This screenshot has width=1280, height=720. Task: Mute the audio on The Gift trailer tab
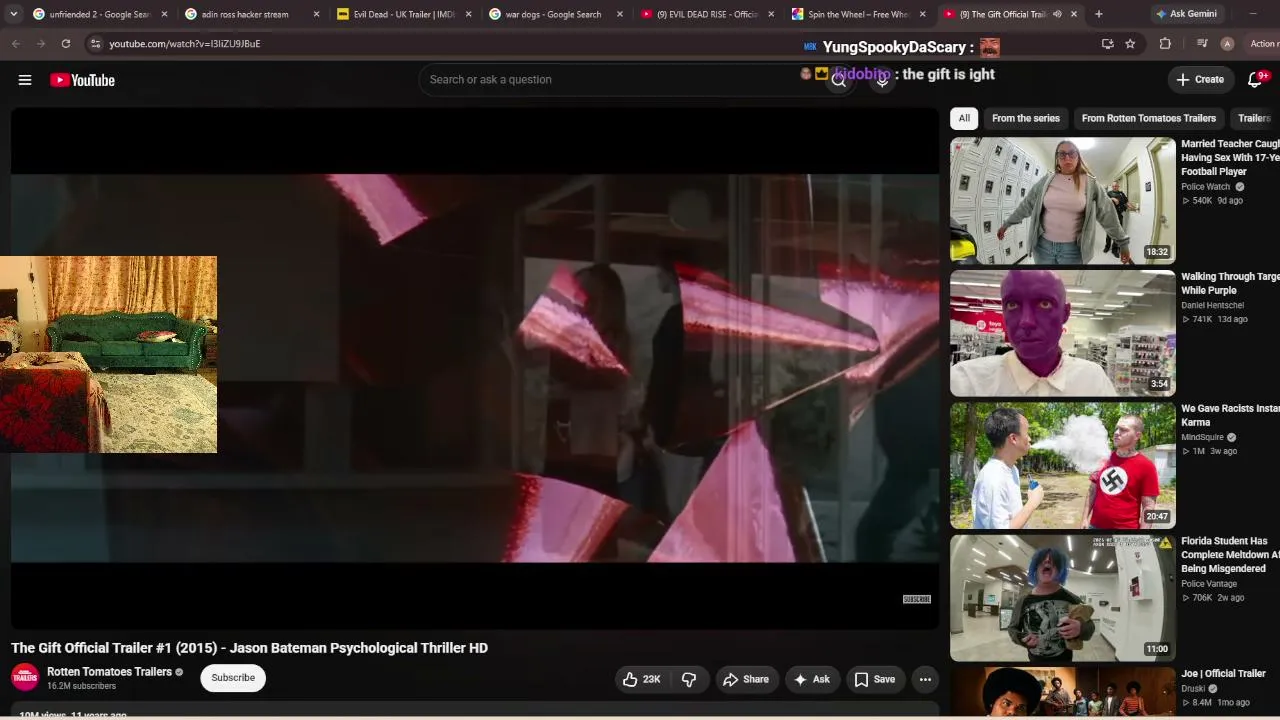click(x=1057, y=14)
